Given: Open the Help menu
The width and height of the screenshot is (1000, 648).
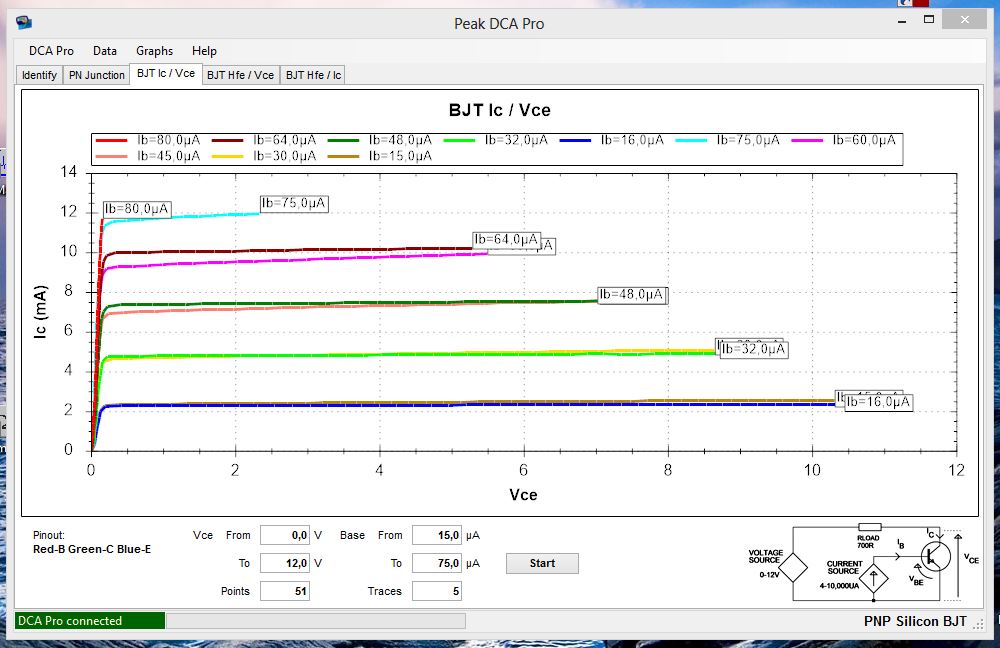Looking at the screenshot, I should point(204,51).
